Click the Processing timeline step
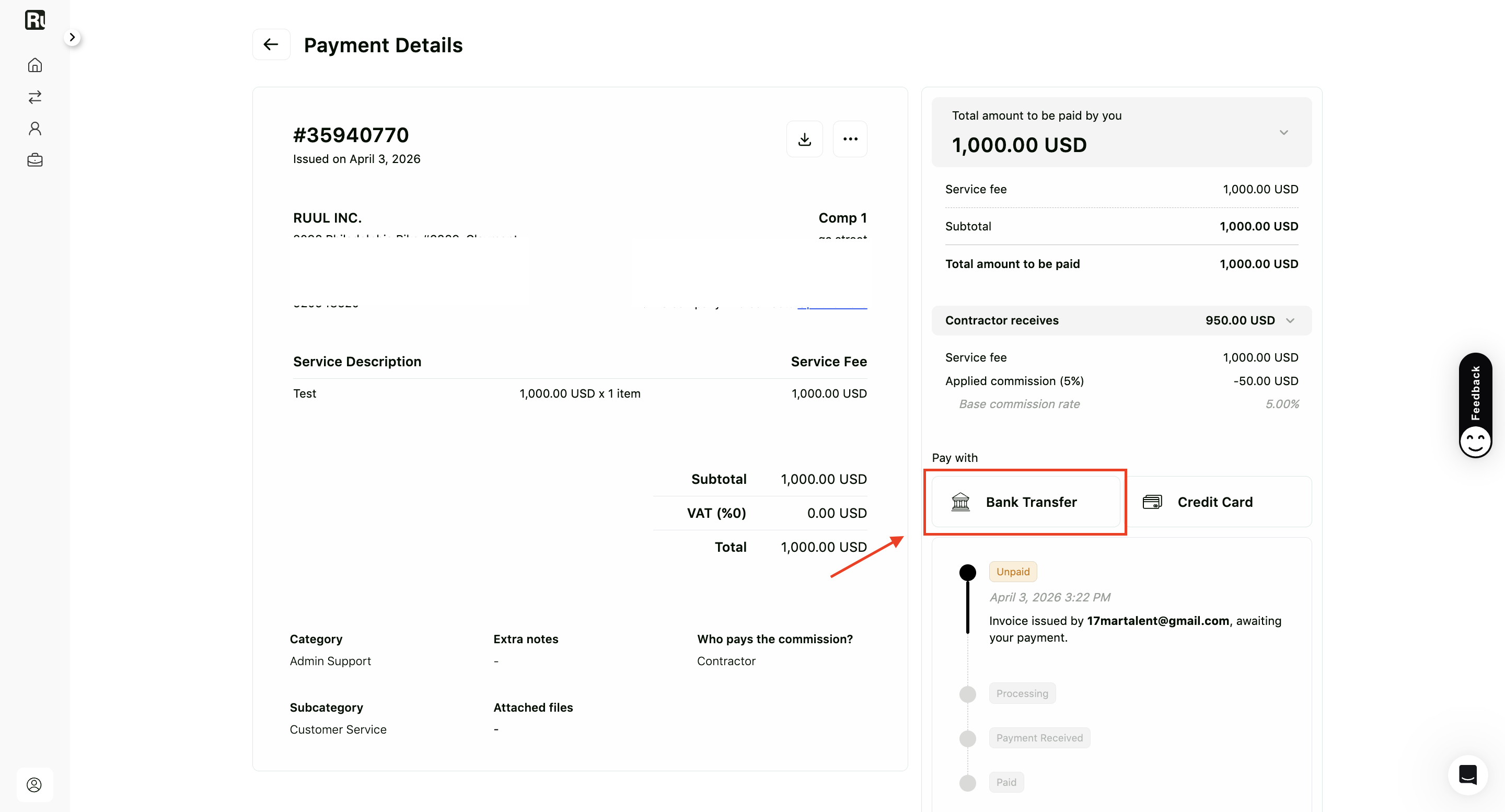Screen dimensions: 1505x812 click(1022, 693)
